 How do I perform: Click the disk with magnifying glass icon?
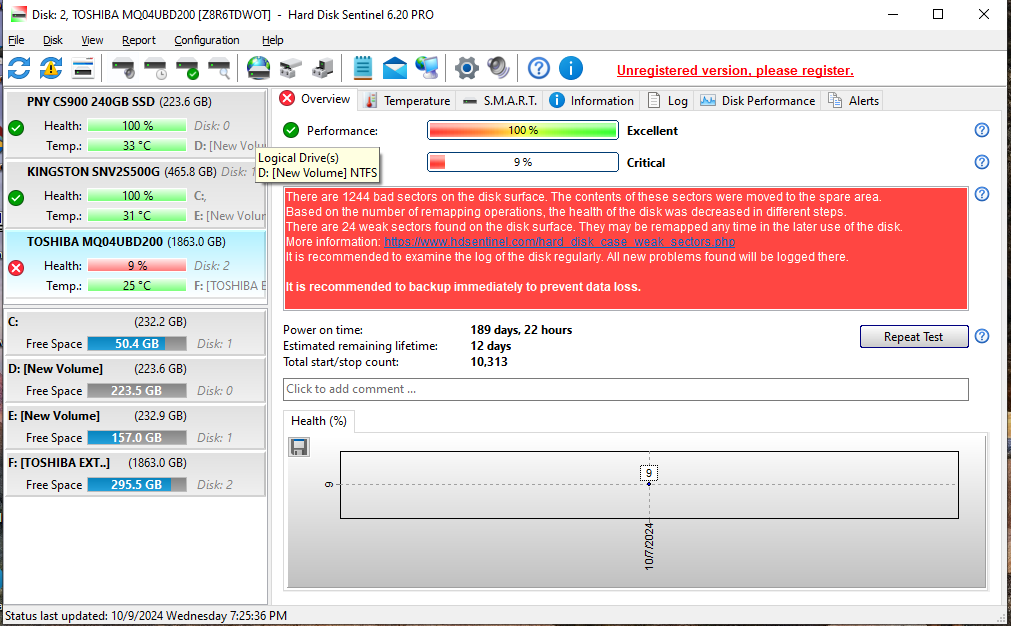tap(219, 68)
